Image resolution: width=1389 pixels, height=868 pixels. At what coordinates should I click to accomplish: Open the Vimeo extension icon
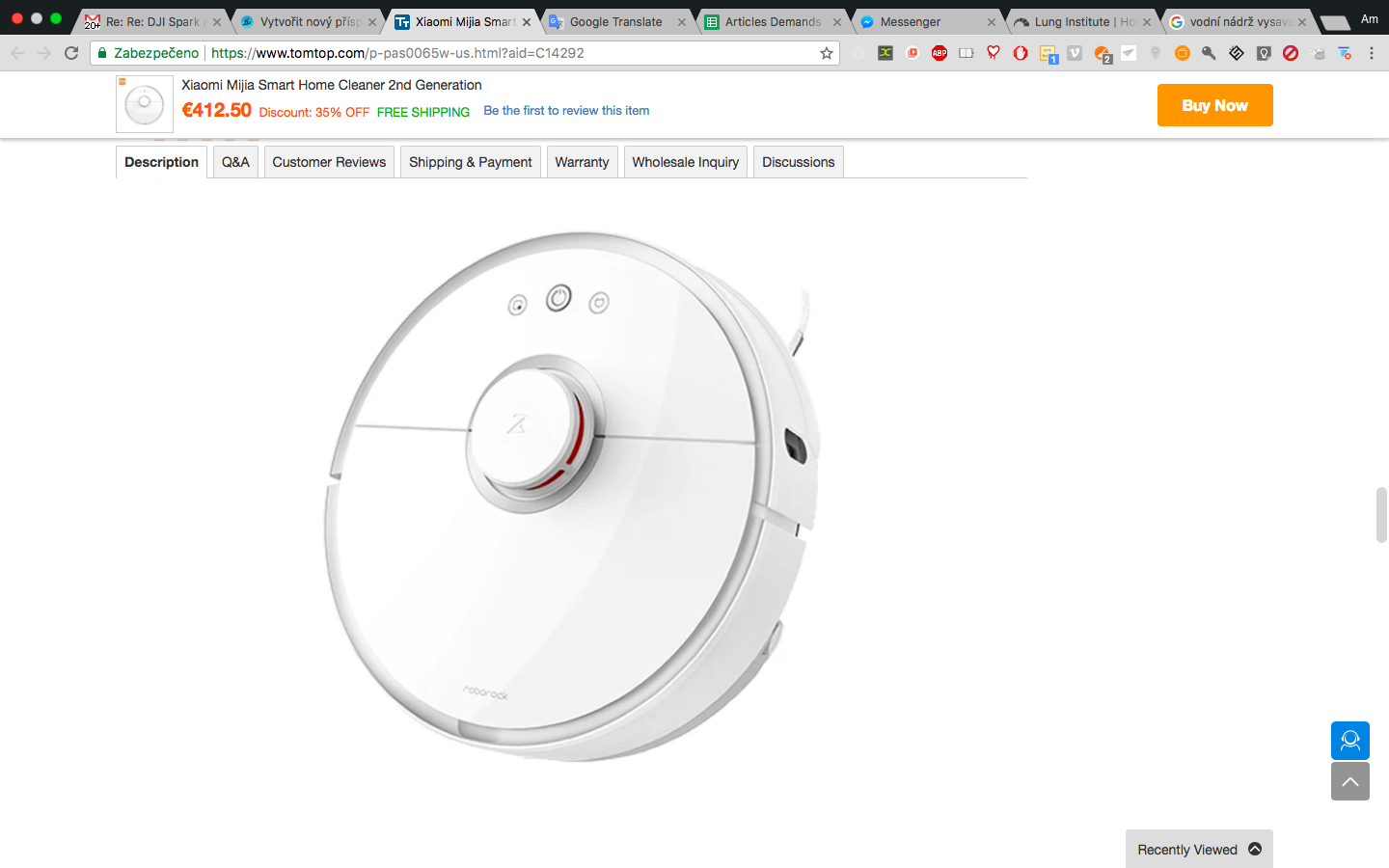(x=1075, y=53)
